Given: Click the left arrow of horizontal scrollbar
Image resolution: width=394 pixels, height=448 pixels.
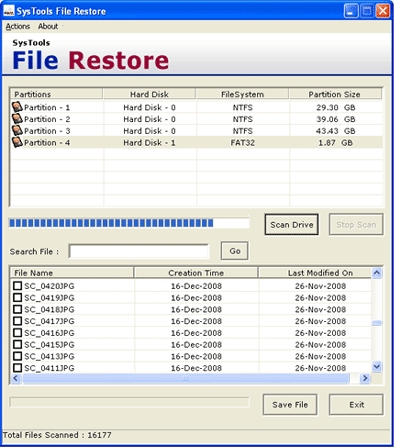Looking at the screenshot, I should pyautogui.click(x=15, y=378).
